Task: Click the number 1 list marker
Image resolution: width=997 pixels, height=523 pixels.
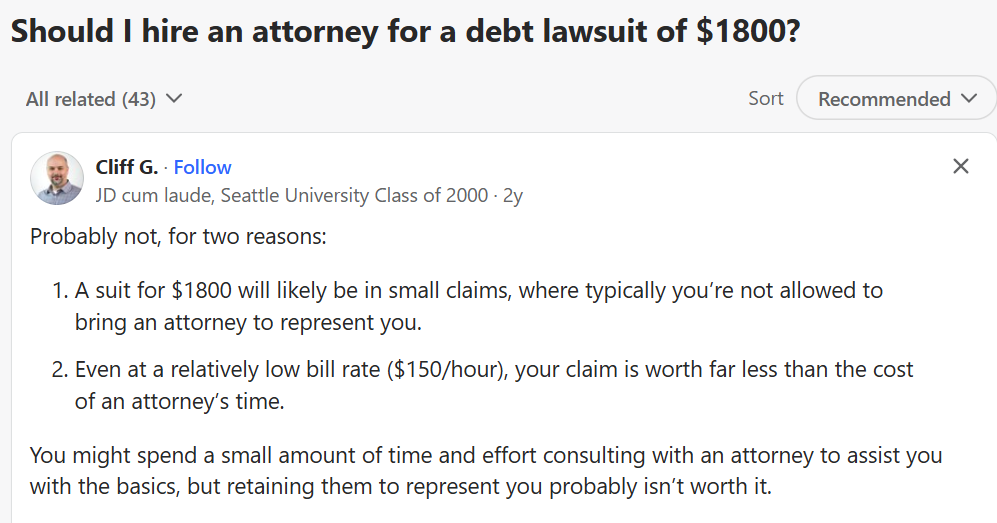Action: tap(60, 291)
